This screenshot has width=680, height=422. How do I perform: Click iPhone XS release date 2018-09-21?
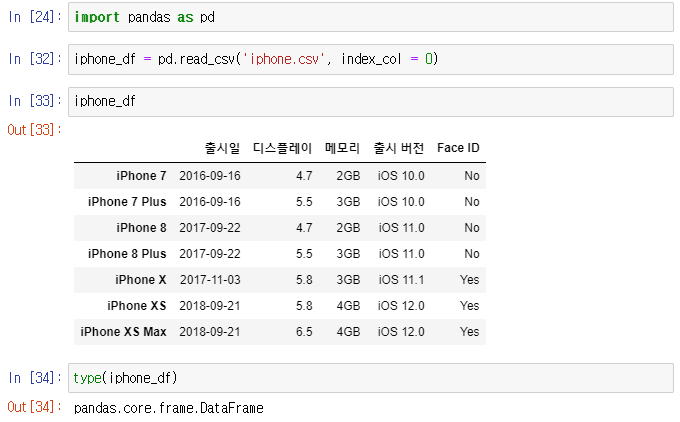(x=210, y=306)
